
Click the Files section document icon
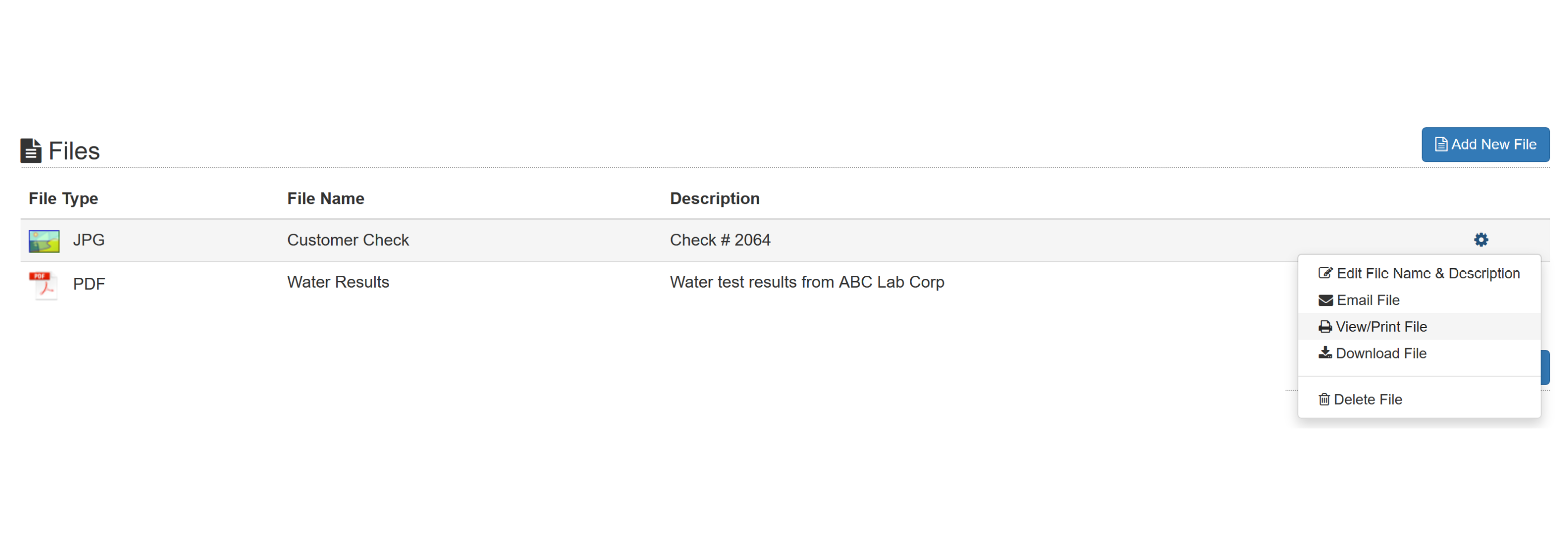coord(31,151)
